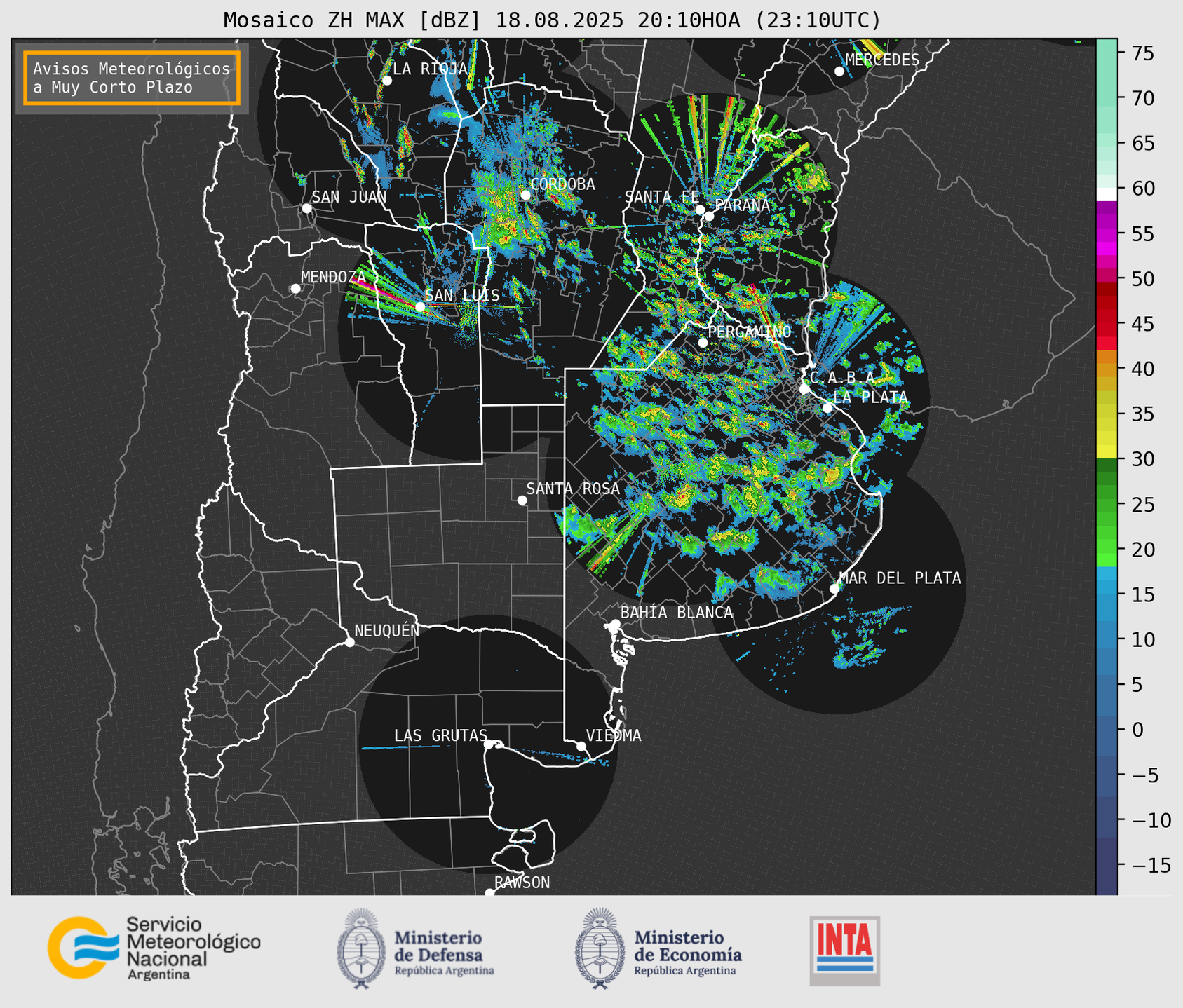
Task: Click the 40 value on the dBZ scale
Action: pos(1142,369)
